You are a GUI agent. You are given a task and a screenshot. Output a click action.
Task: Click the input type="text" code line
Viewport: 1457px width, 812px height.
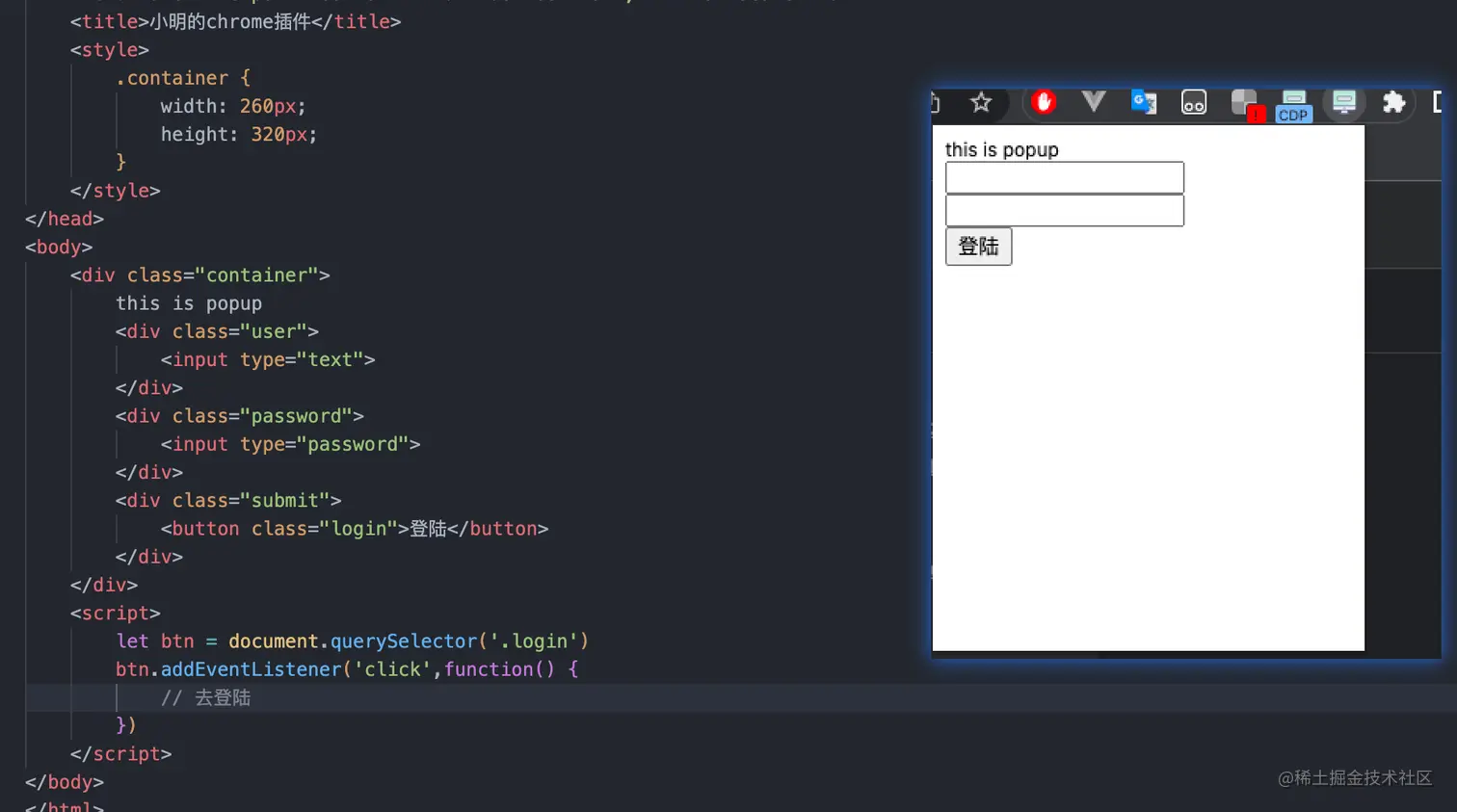268,359
